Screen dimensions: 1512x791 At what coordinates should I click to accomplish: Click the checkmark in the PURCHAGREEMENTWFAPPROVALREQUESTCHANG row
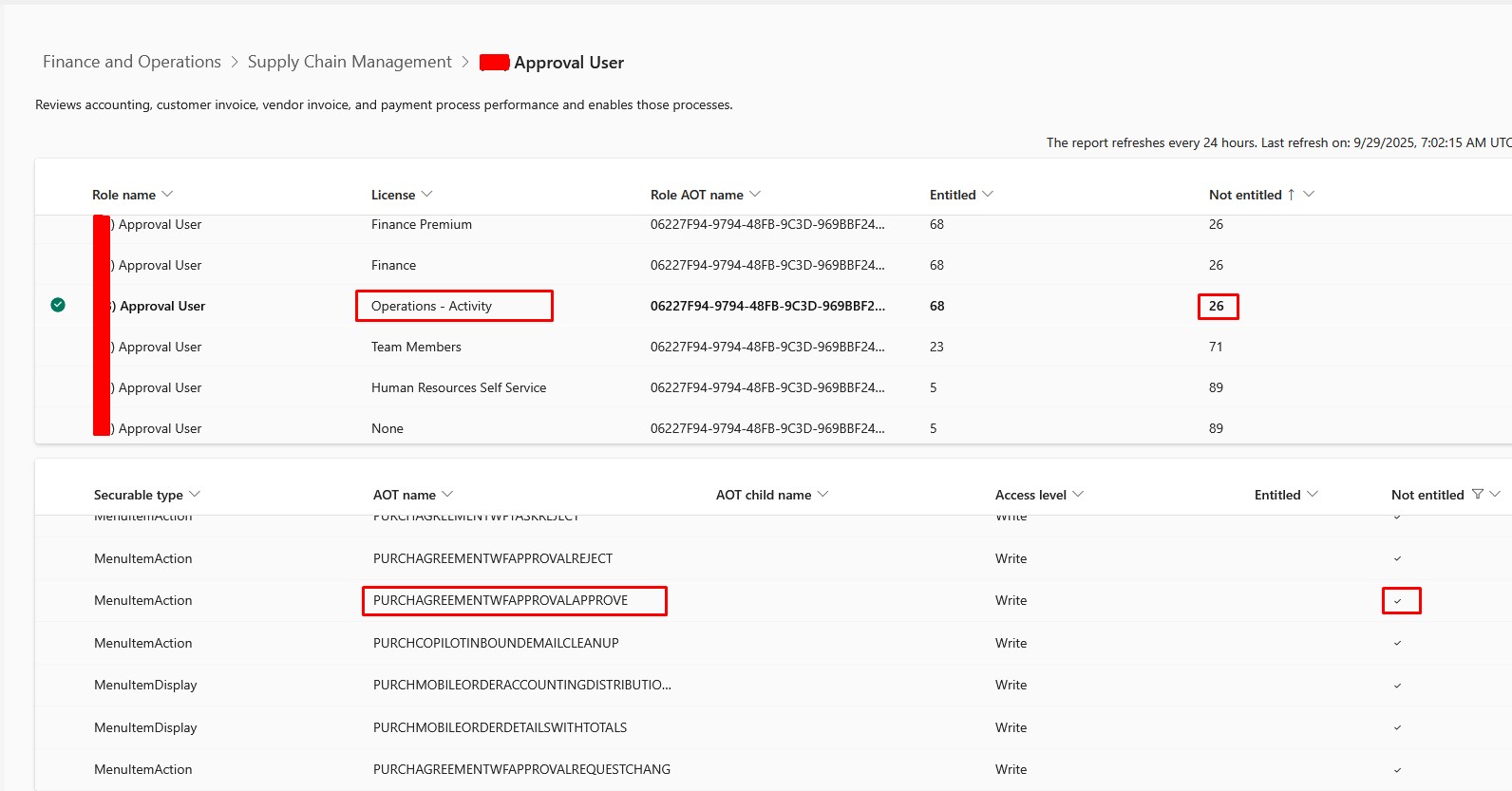pos(1397,770)
